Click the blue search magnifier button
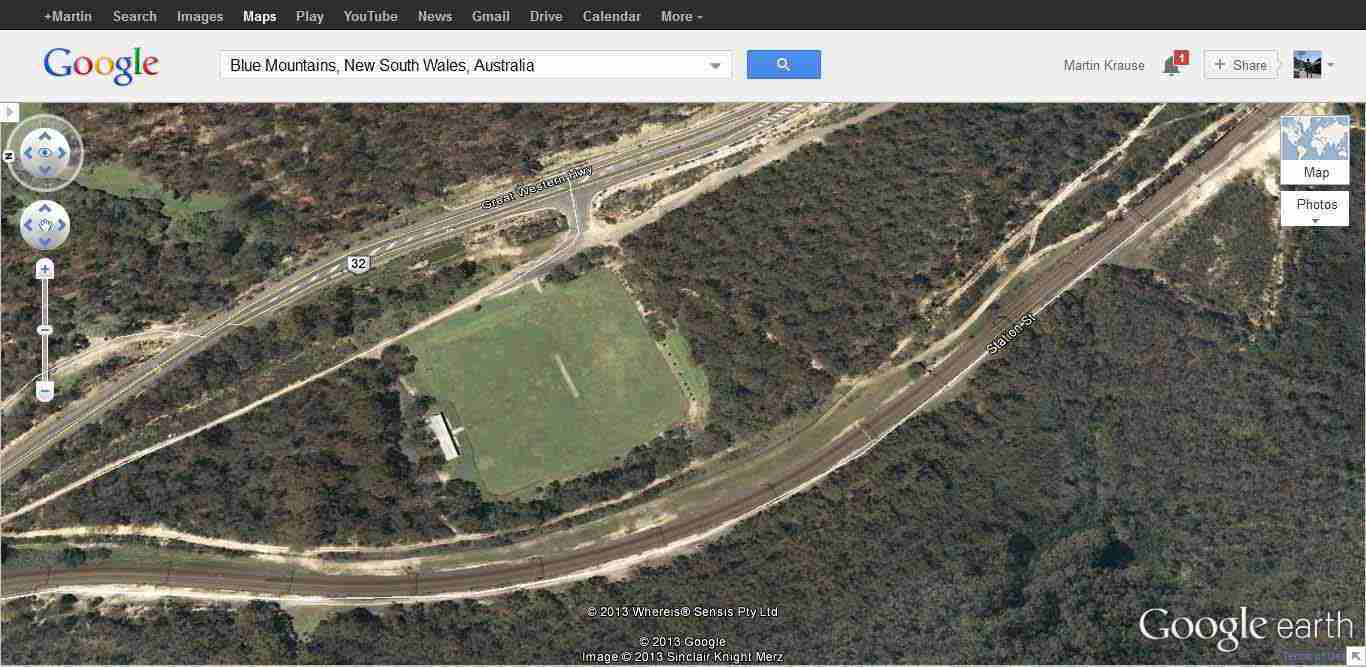Image resolution: width=1366 pixels, height=667 pixels. (783, 65)
